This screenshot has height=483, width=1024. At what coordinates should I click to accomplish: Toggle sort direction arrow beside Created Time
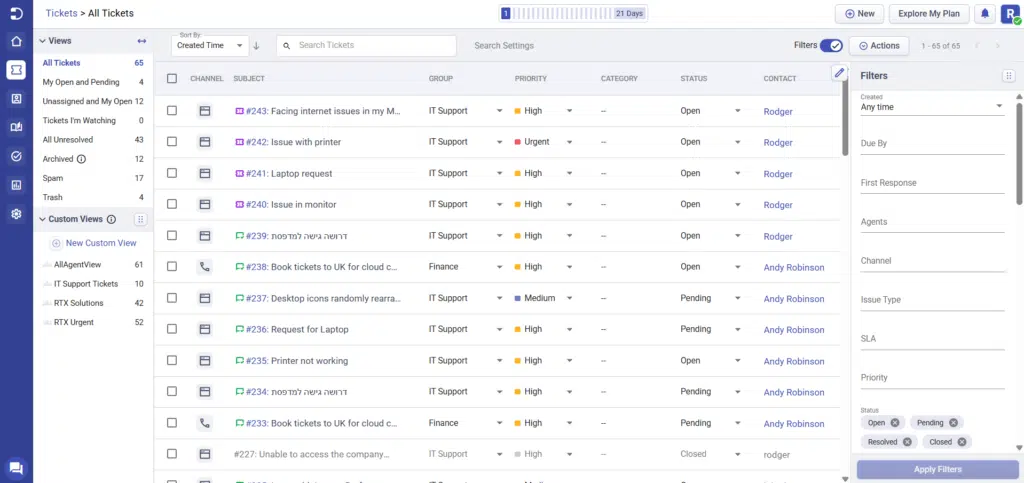[x=256, y=46]
